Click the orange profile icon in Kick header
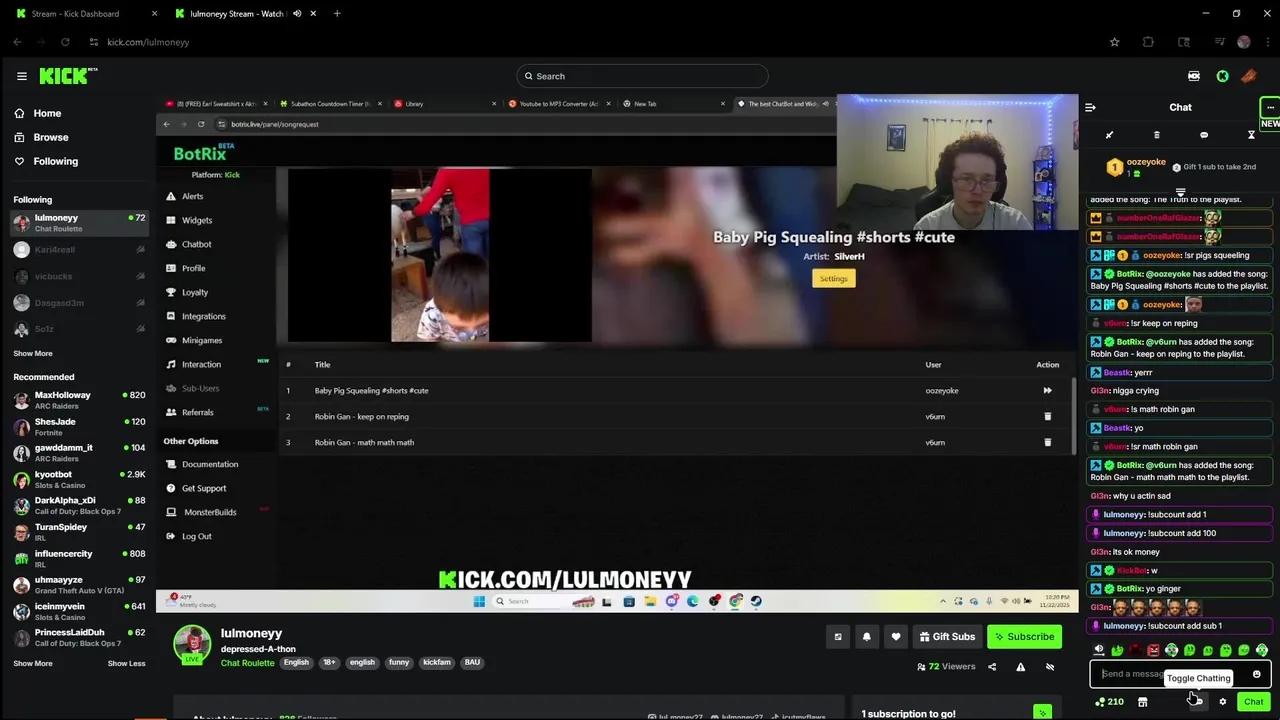 tap(1249, 76)
